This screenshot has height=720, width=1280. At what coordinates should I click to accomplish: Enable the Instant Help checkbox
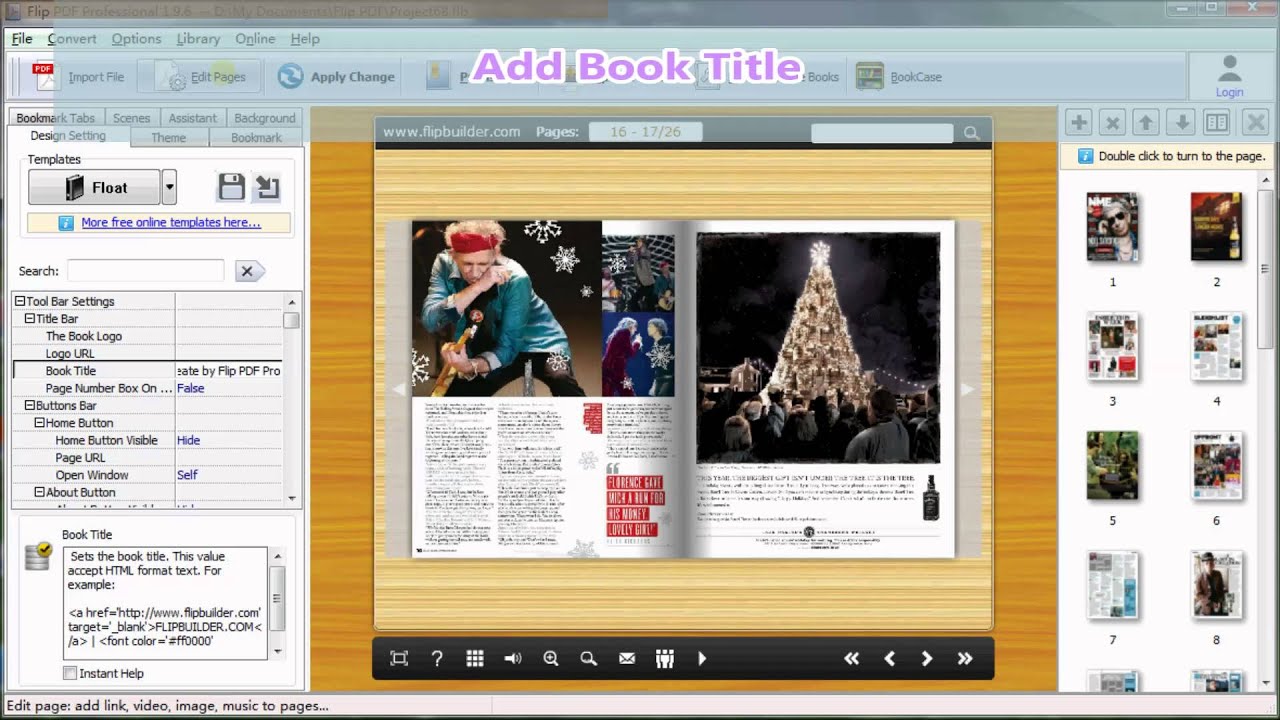click(70, 673)
